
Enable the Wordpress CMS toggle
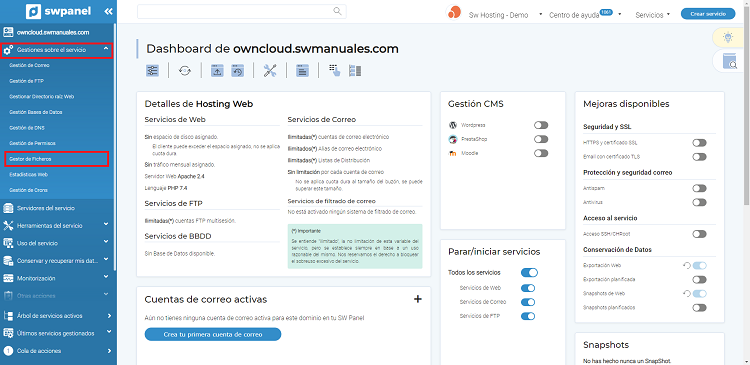point(541,125)
